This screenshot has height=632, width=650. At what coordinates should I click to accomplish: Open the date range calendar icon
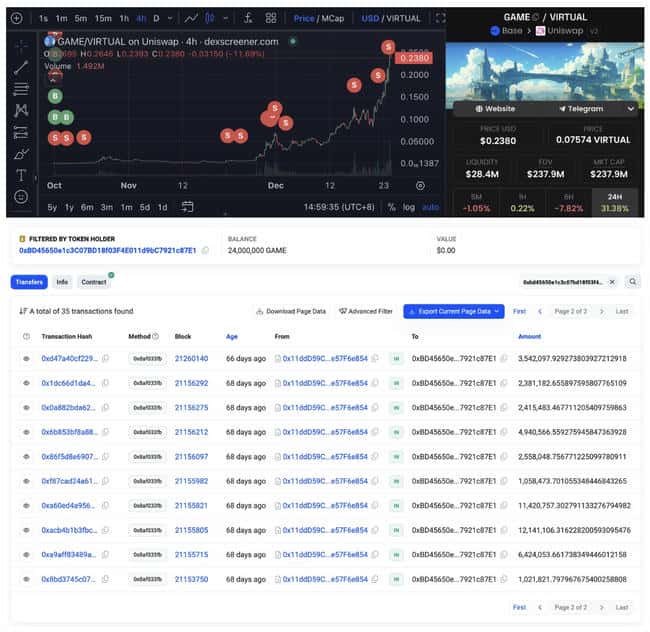(x=187, y=207)
